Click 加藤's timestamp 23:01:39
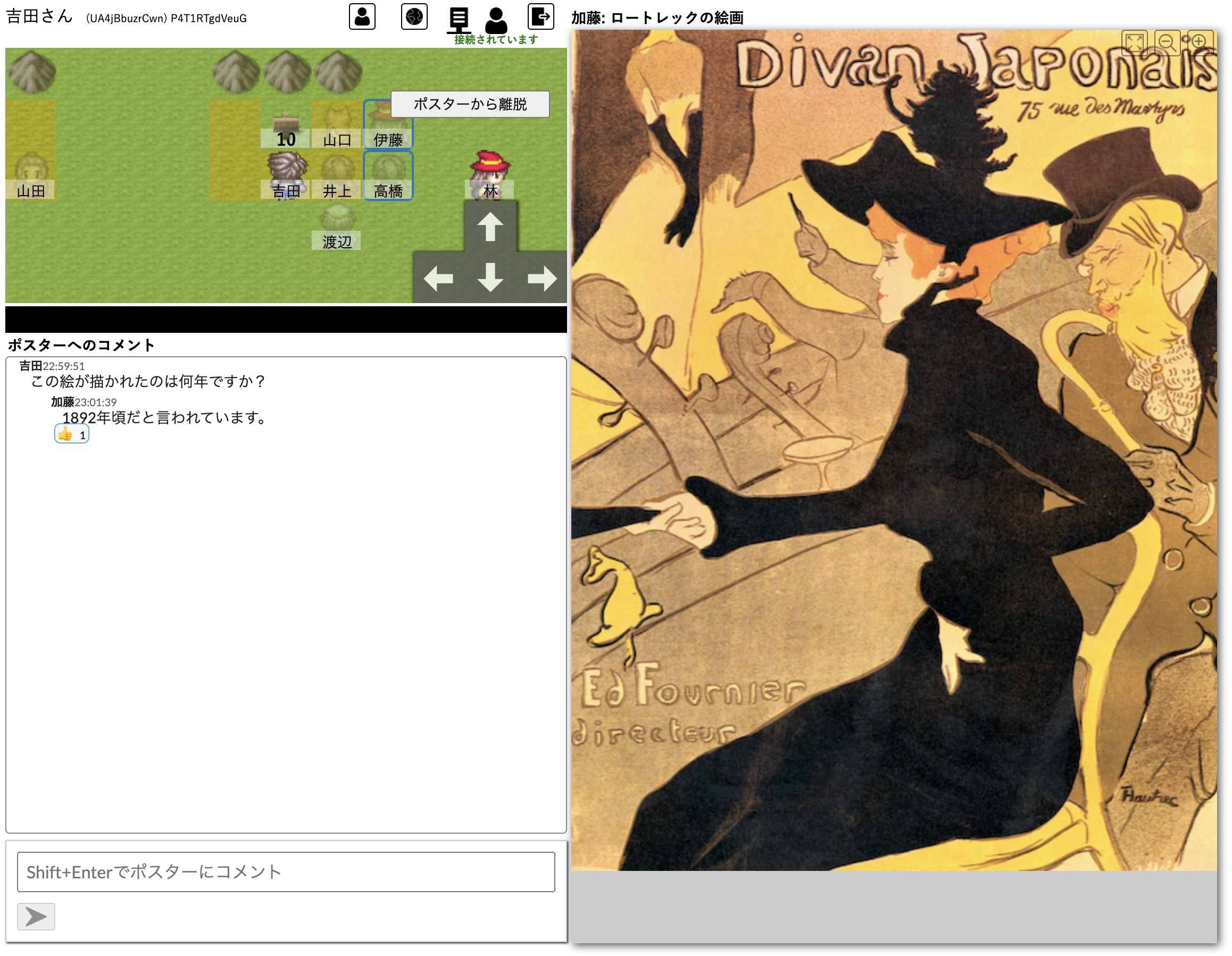Image resolution: width=1232 pixels, height=956 pixels. [x=96, y=402]
